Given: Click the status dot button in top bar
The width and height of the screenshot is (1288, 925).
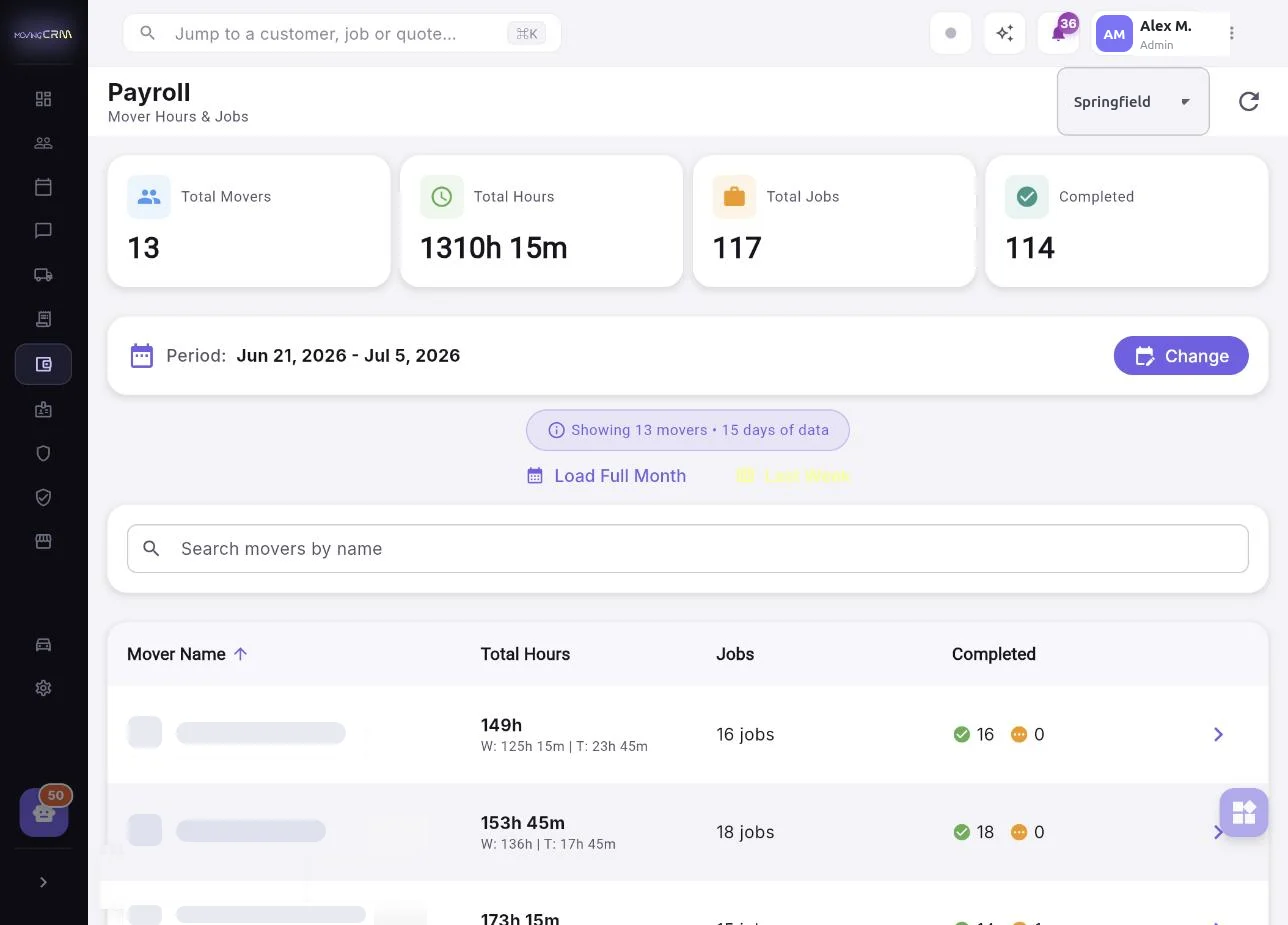Looking at the screenshot, I should point(951,33).
